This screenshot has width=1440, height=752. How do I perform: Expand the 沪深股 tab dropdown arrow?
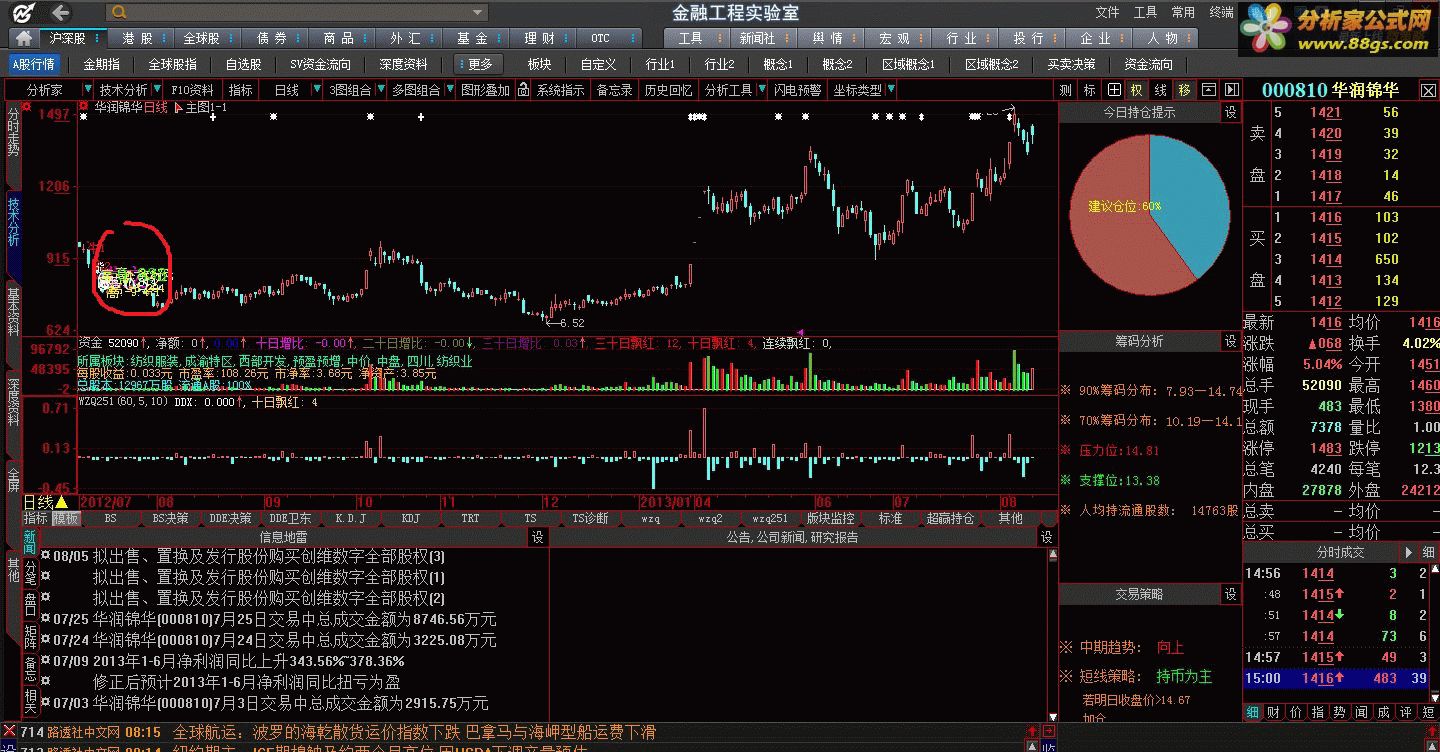[x=97, y=39]
